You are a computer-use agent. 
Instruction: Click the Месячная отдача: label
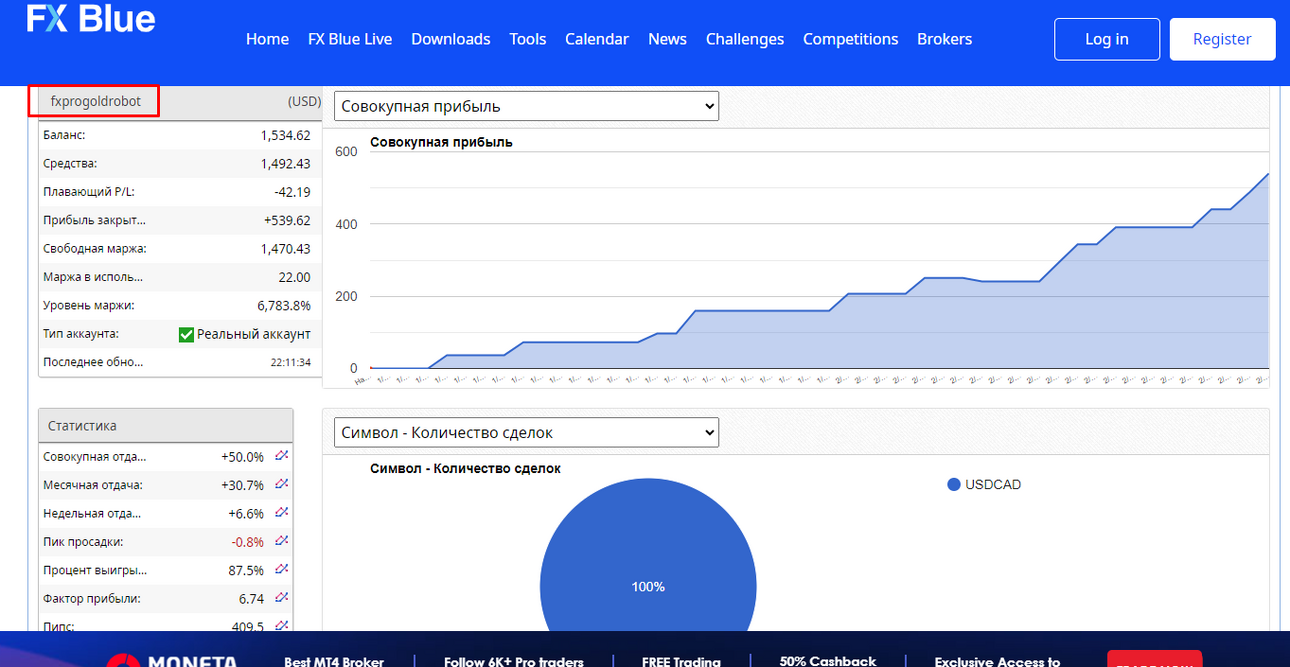(93, 484)
